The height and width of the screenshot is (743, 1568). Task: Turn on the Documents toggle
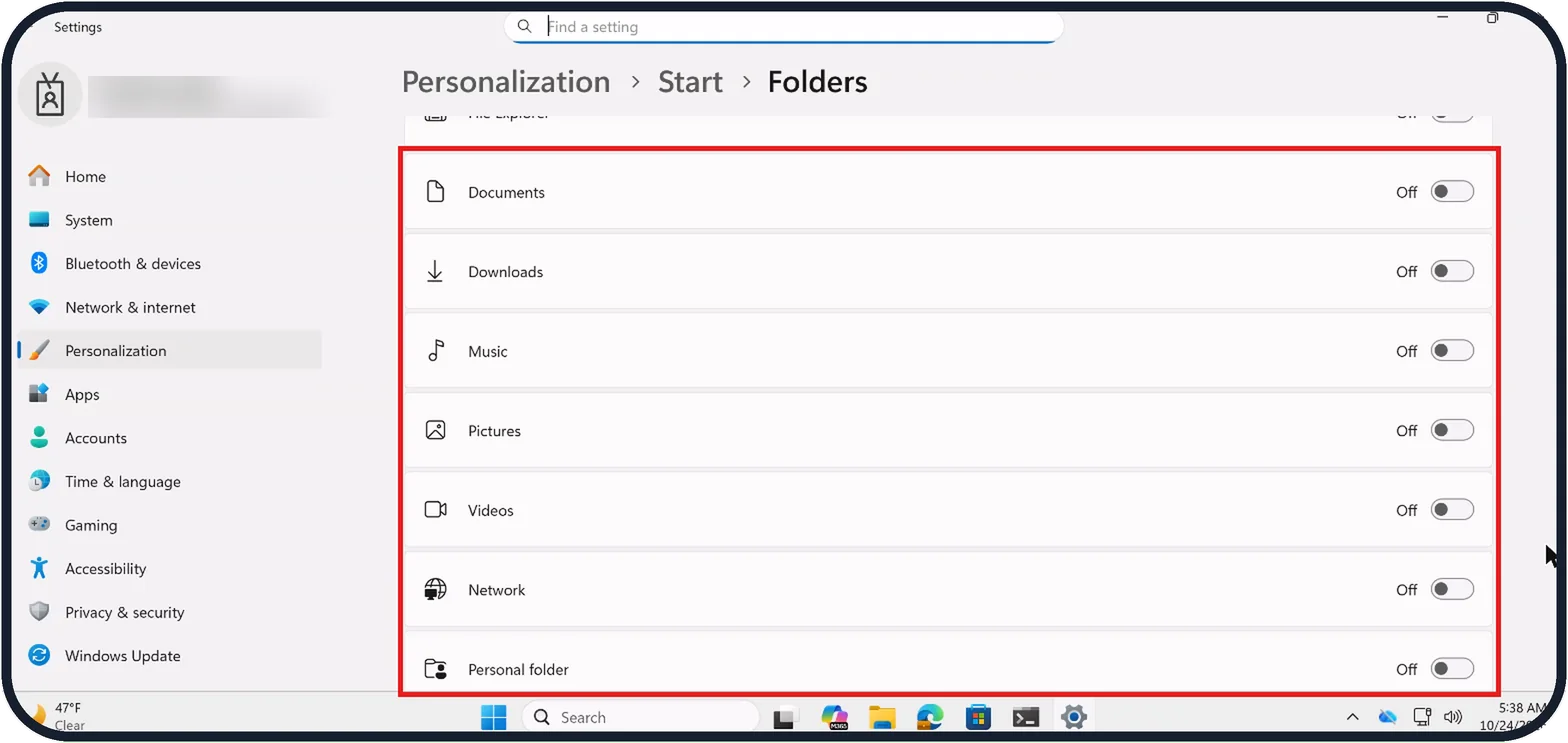pyautogui.click(x=1452, y=192)
